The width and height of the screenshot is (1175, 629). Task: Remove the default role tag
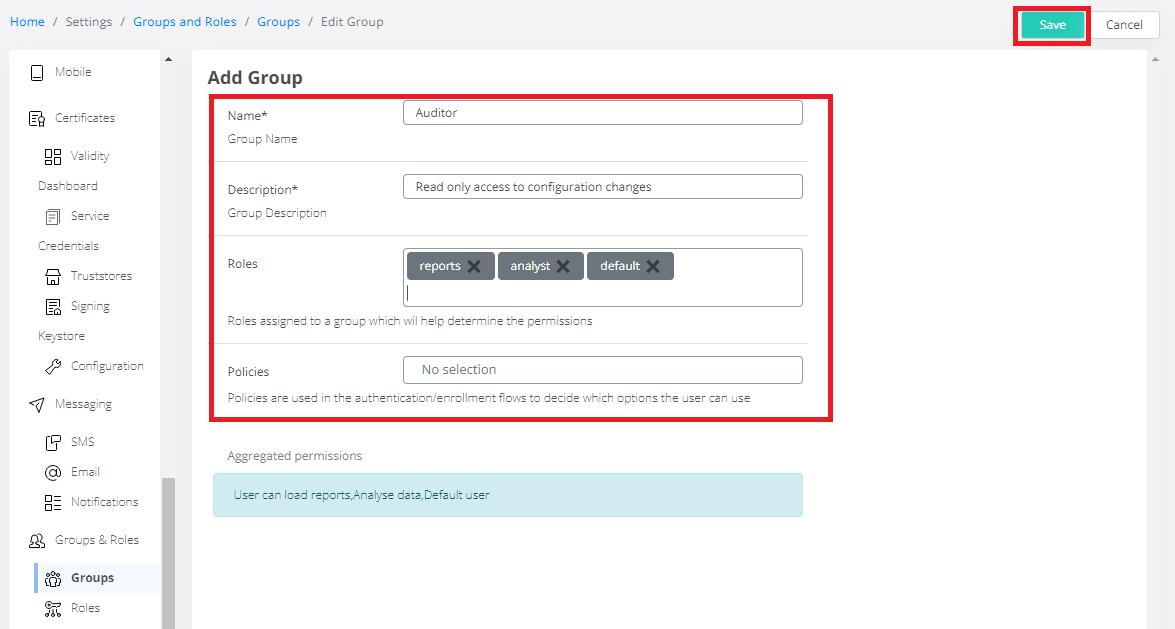[x=653, y=267]
